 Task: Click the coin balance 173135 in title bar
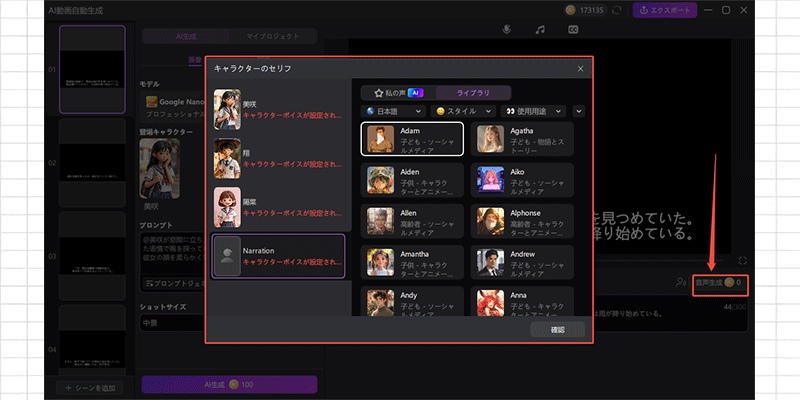tap(587, 10)
